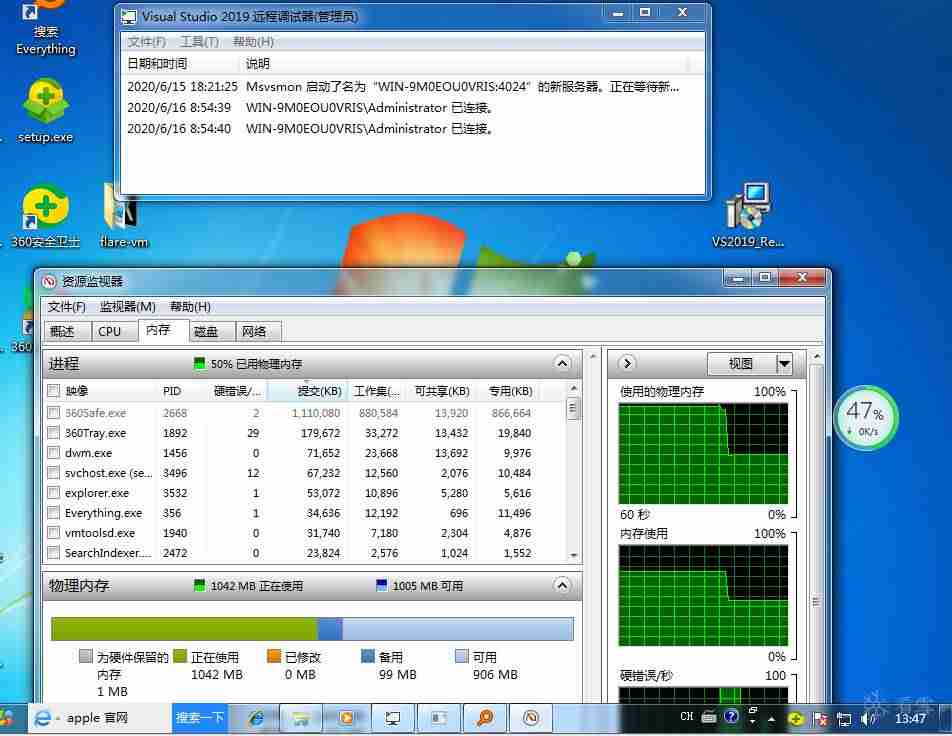Click the 360 tray icon in system tray
Viewport: 952px width, 736px height.
796,719
